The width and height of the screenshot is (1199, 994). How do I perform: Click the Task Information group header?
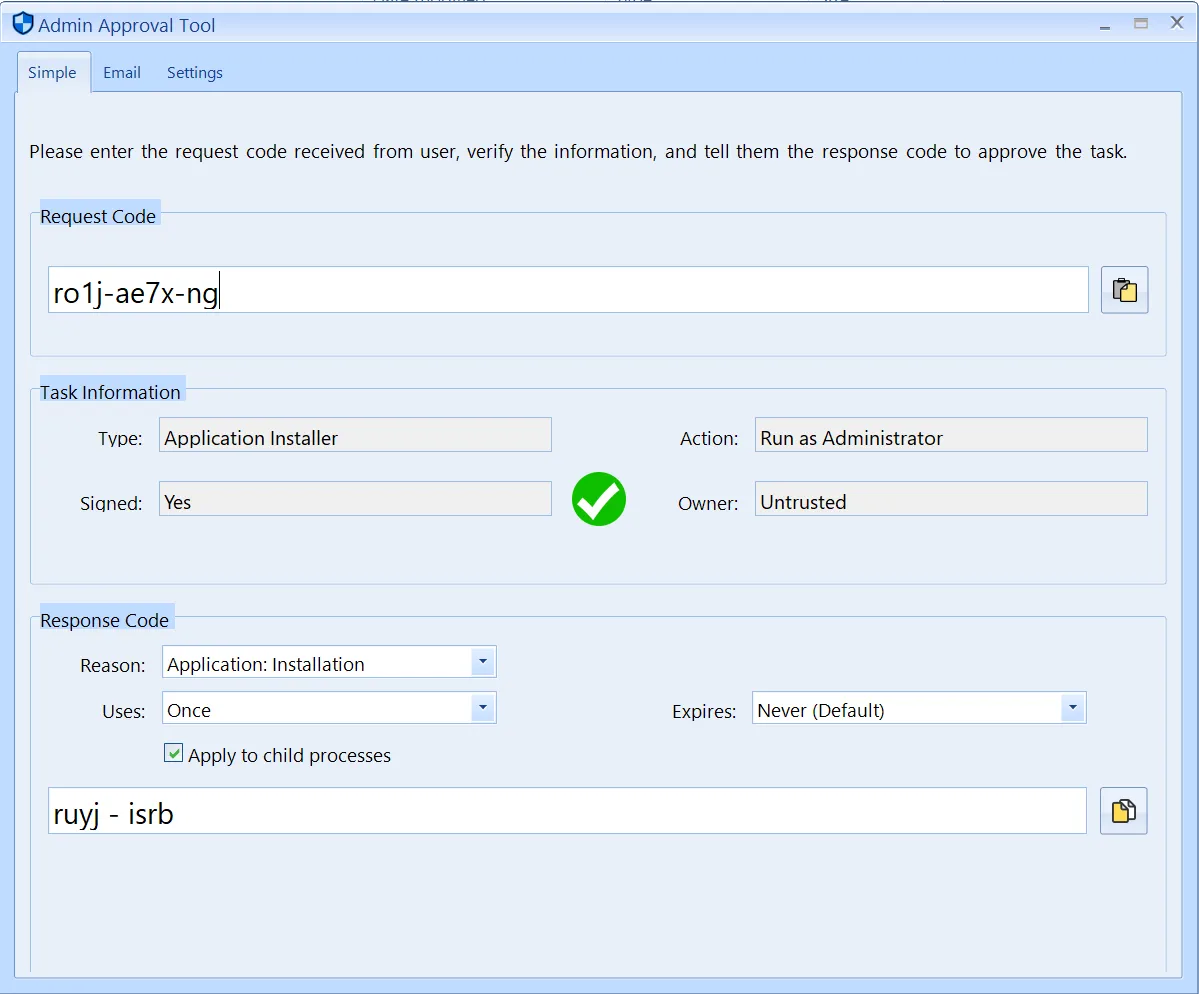(x=110, y=391)
